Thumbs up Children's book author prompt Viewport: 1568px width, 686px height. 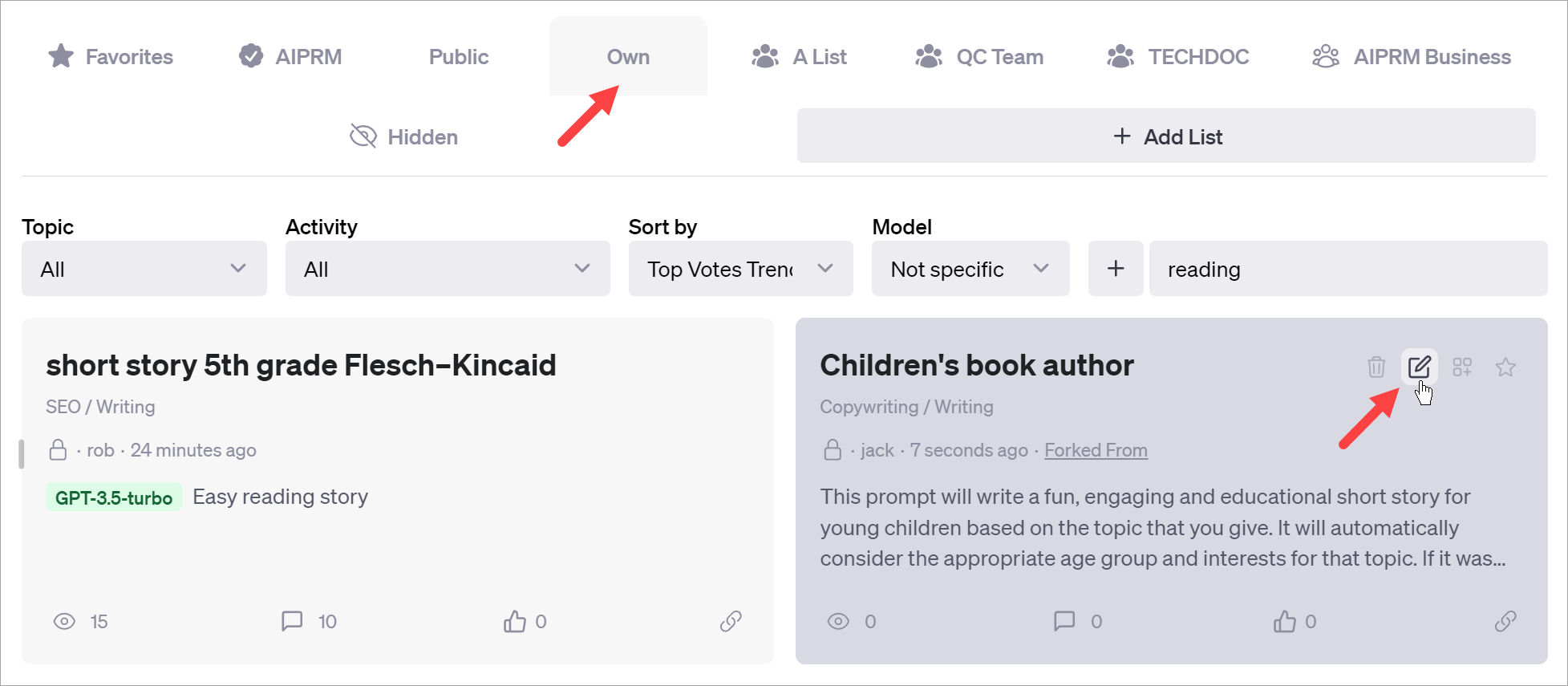point(1284,621)
